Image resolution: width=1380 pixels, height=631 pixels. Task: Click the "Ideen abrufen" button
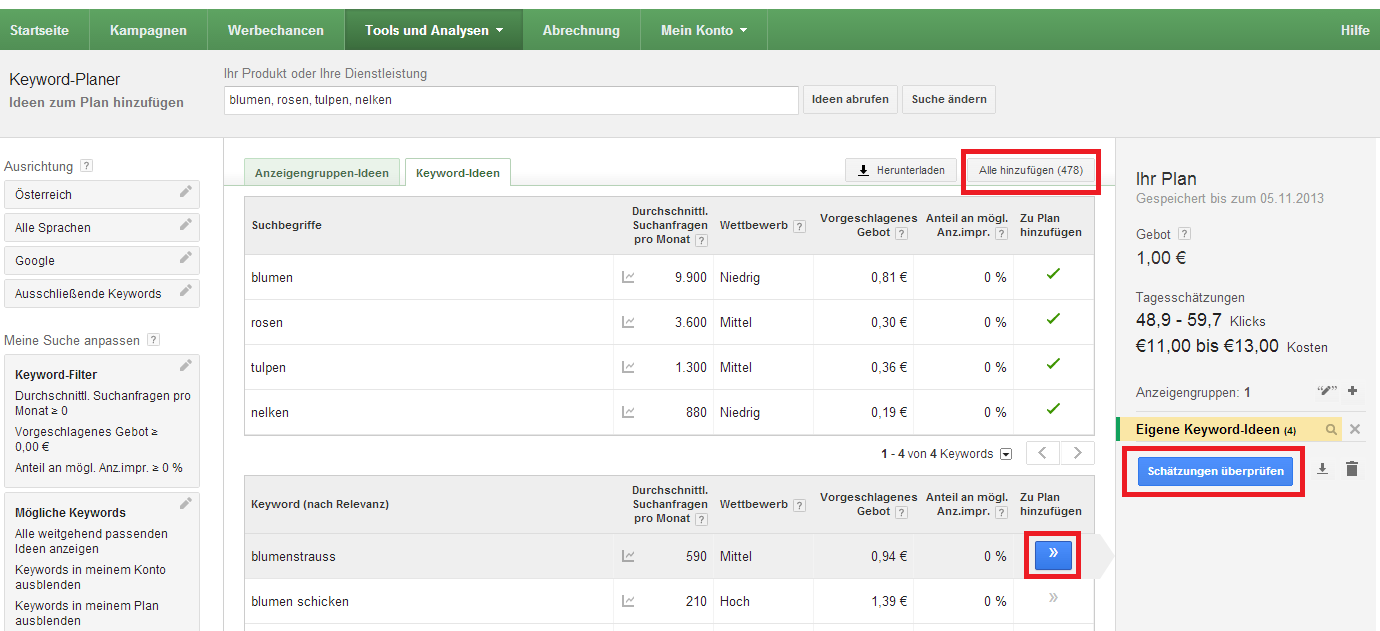pyautogui.click(x=850, y=99)
